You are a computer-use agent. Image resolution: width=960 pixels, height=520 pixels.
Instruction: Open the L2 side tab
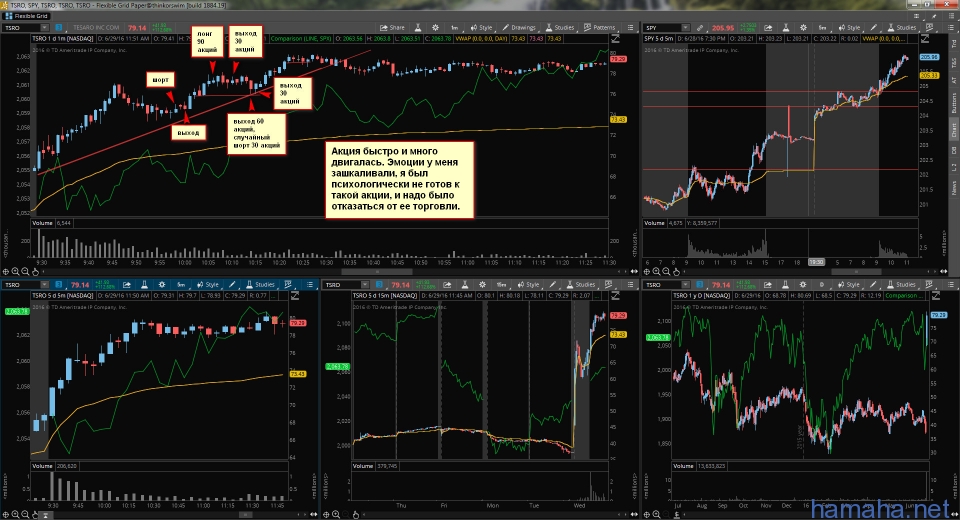click(954, 167)
